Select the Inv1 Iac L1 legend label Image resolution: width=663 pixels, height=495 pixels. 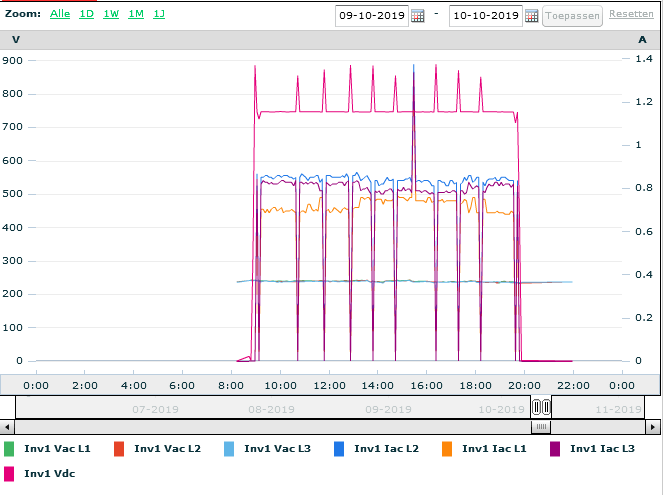tap(494, 449)
